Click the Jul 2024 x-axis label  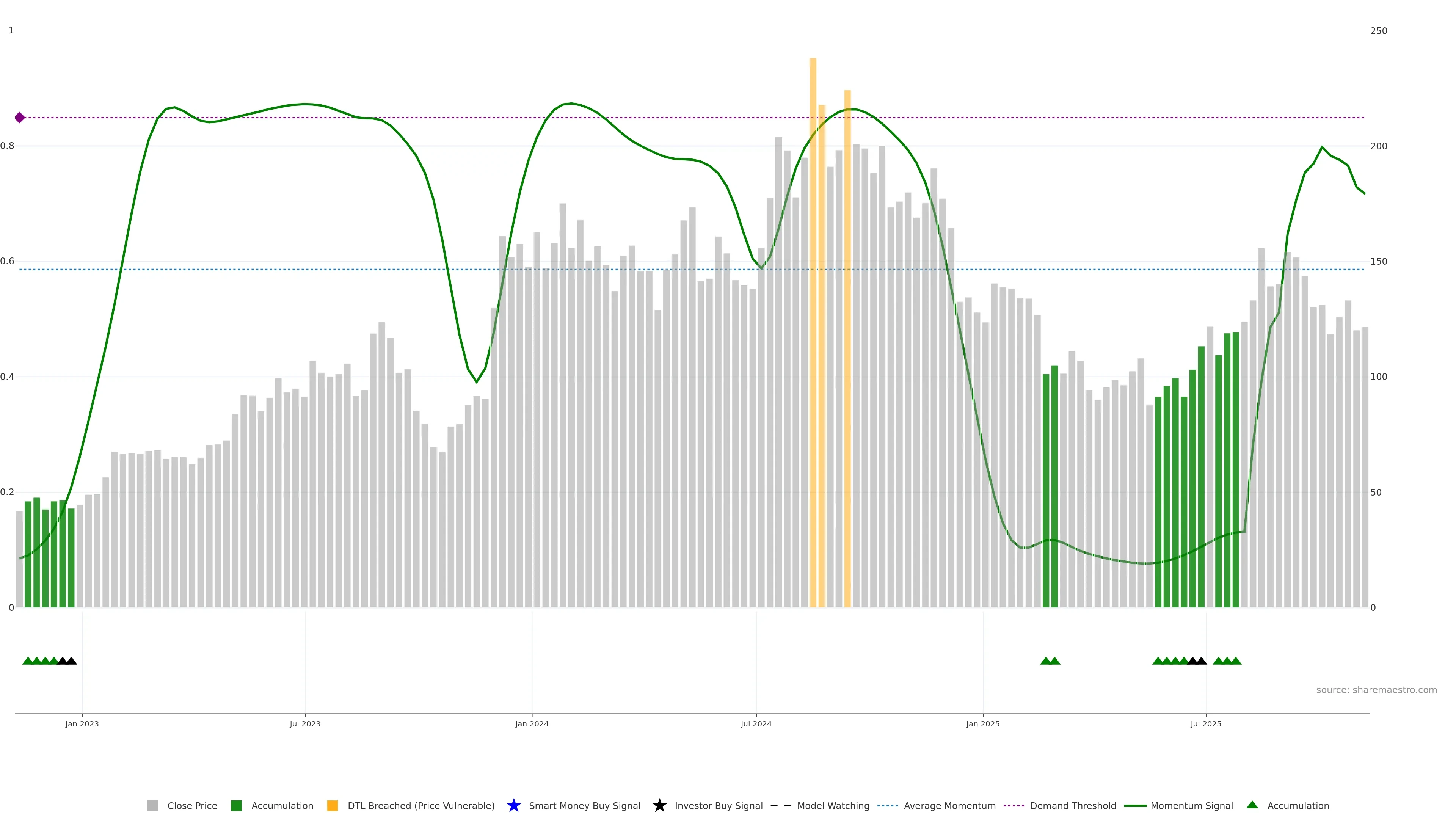click(756, 723)
